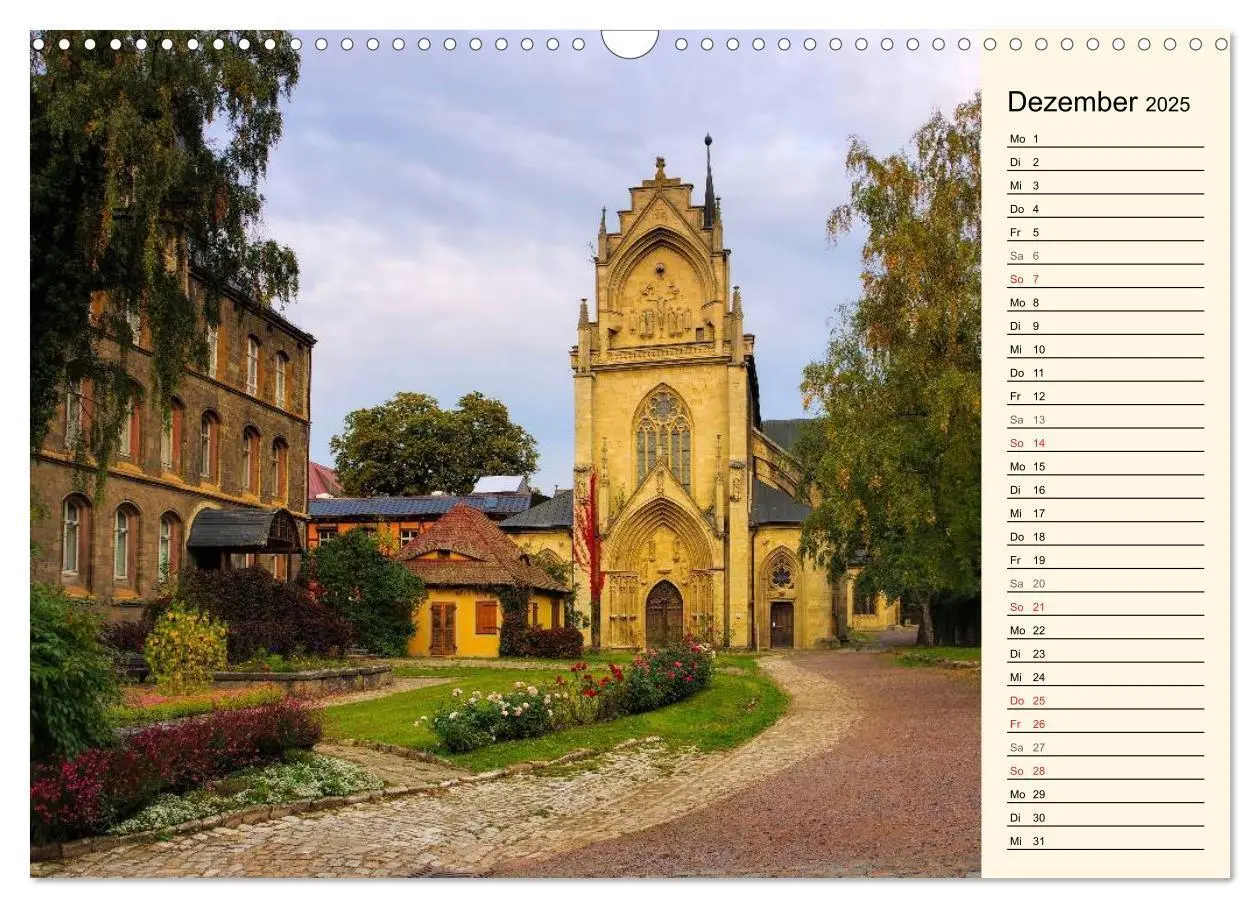
Task: Select the Fr 19 calendar row
Action: pyautogui.click(x=1105, y=560)
